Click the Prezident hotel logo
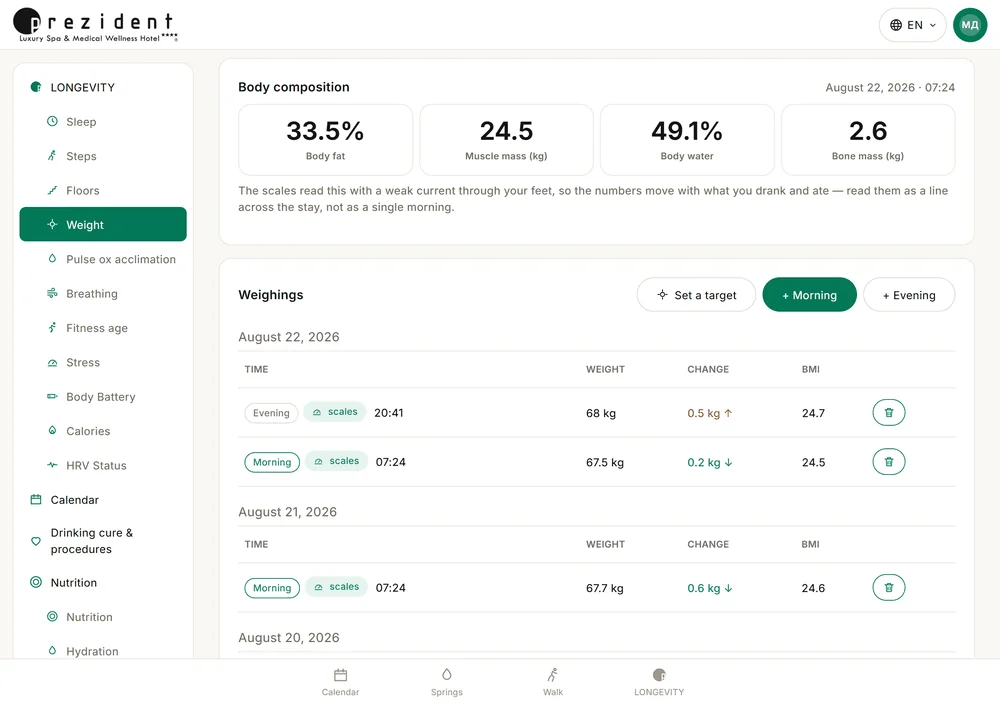 pos(96,26)
